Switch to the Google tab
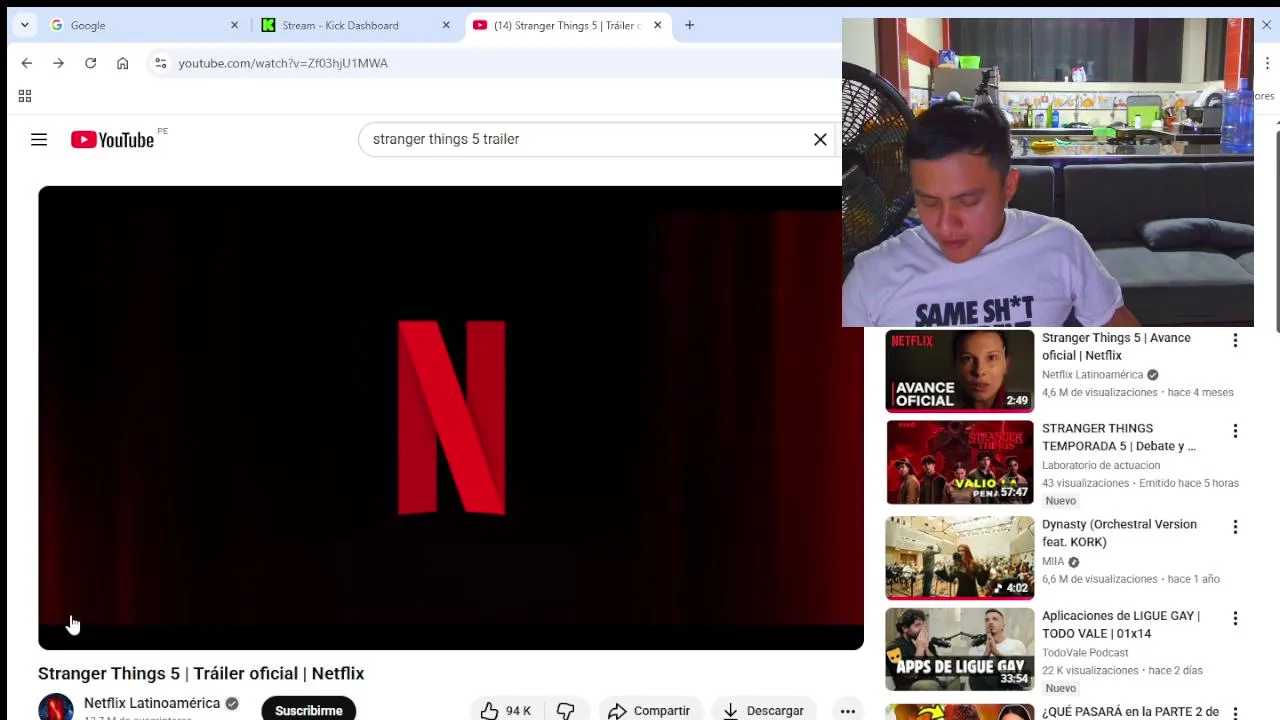The width and height of the screenshot is (1280, 720). [145, 25]
